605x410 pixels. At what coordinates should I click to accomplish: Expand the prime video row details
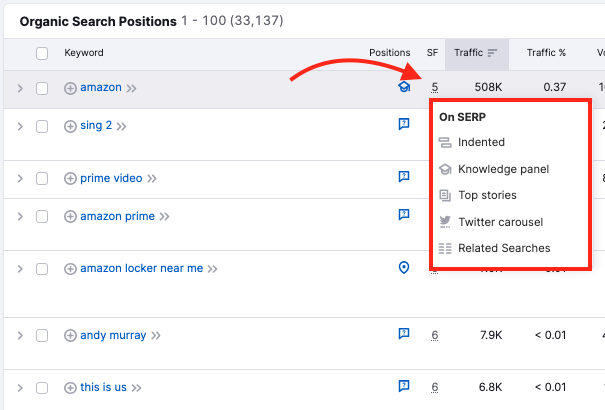(20, 179)
